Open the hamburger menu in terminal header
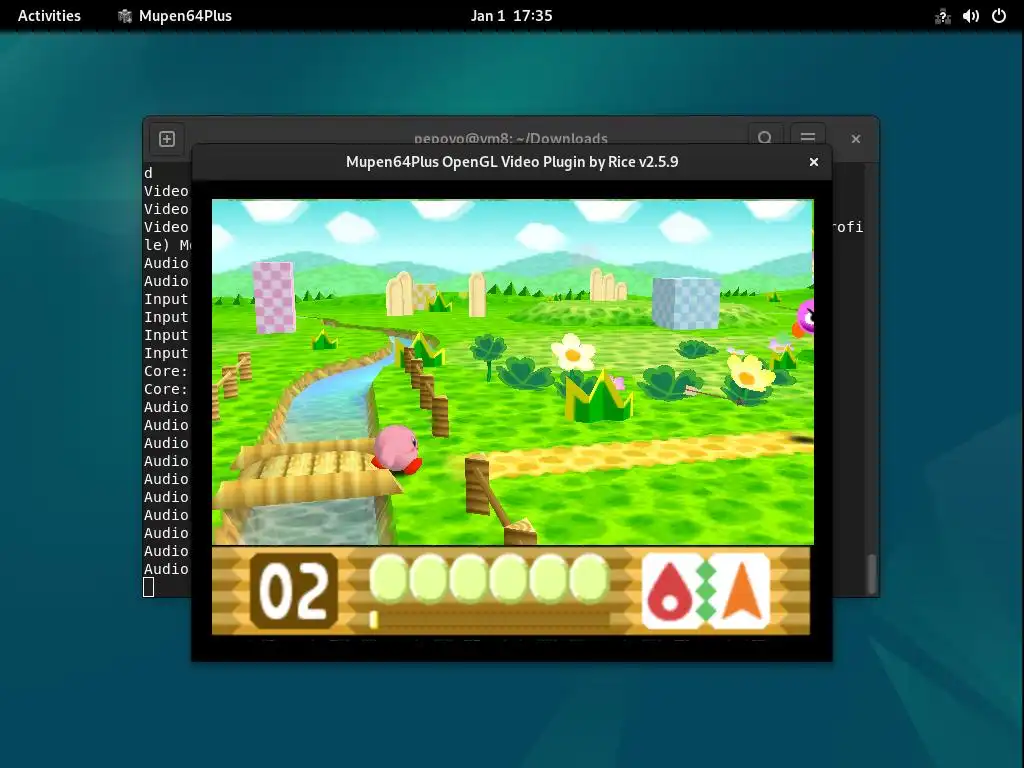 pyautogui.click(x=808, y=138)
